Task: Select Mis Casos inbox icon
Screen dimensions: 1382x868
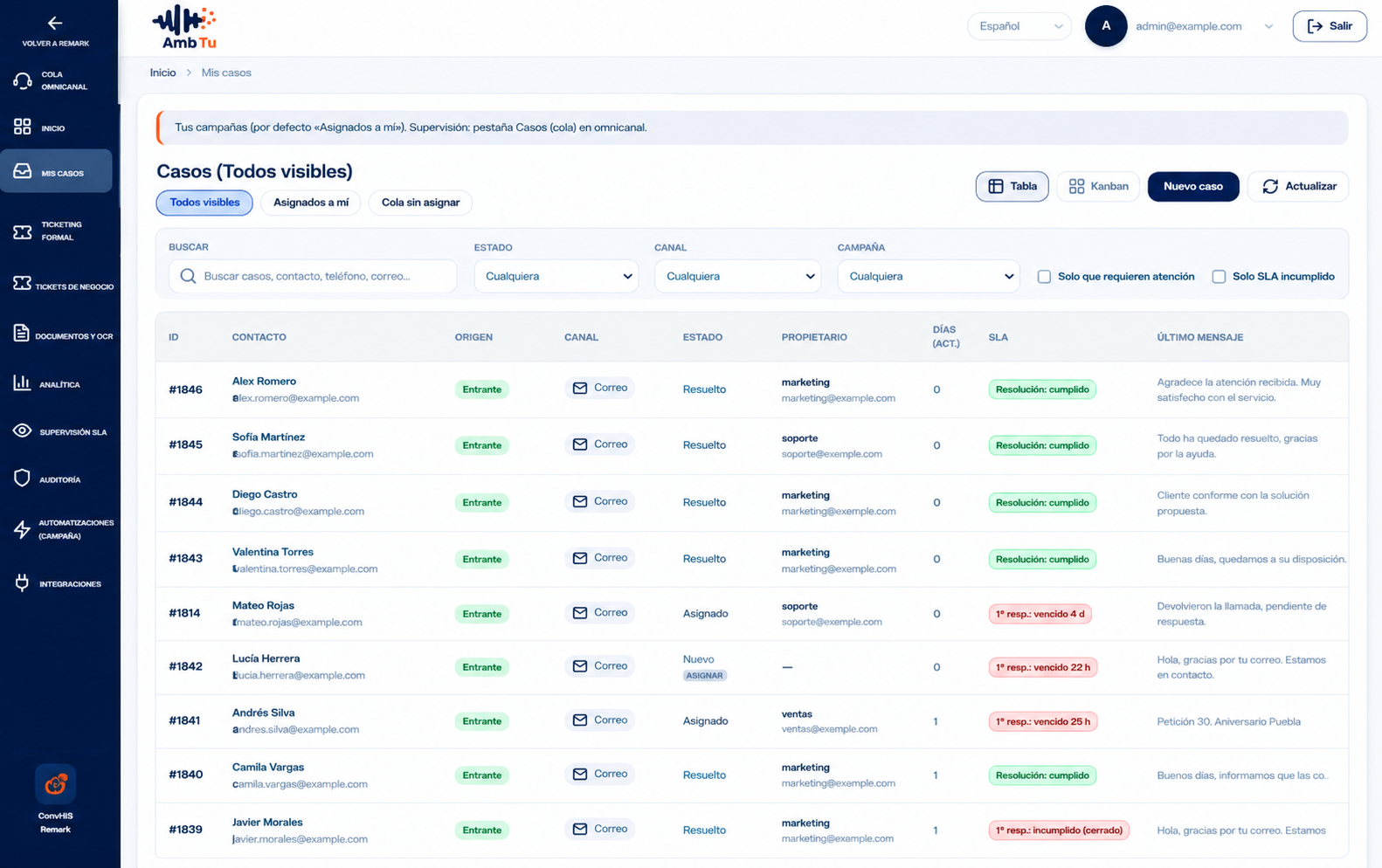Action: click(x=23, y=172)
